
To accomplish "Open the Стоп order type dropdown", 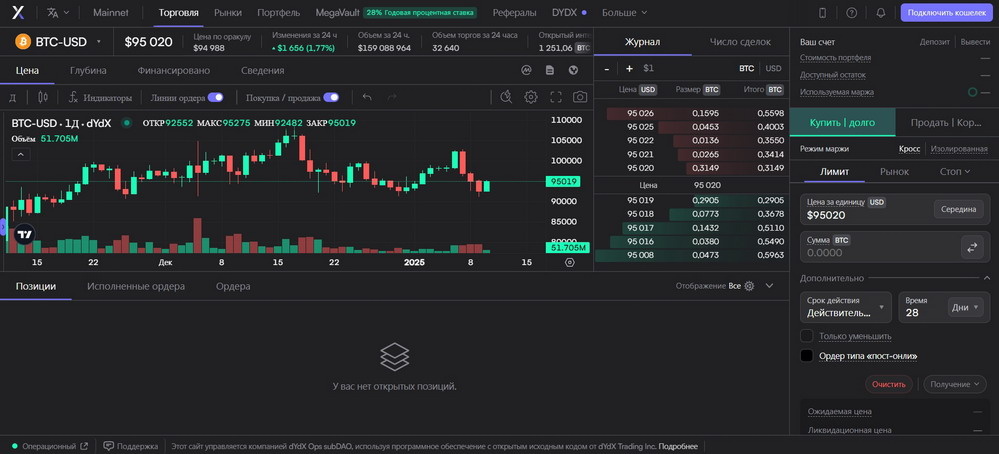I will (x=955, y=172).
